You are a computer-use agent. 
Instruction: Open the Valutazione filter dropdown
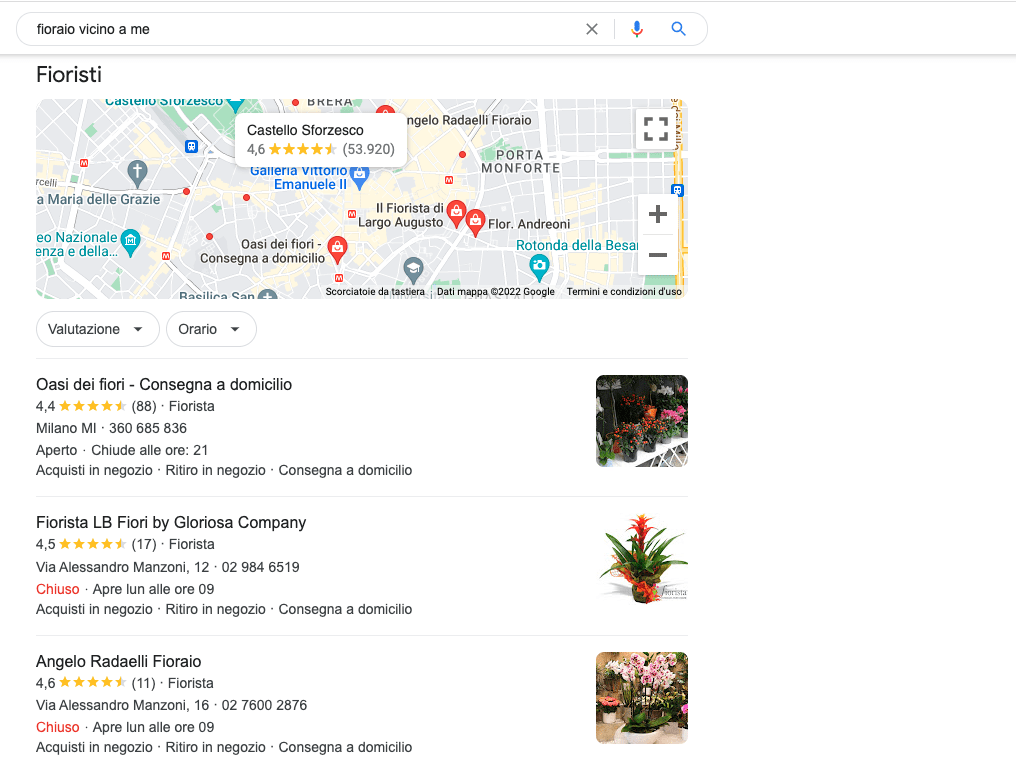[97, 329]
